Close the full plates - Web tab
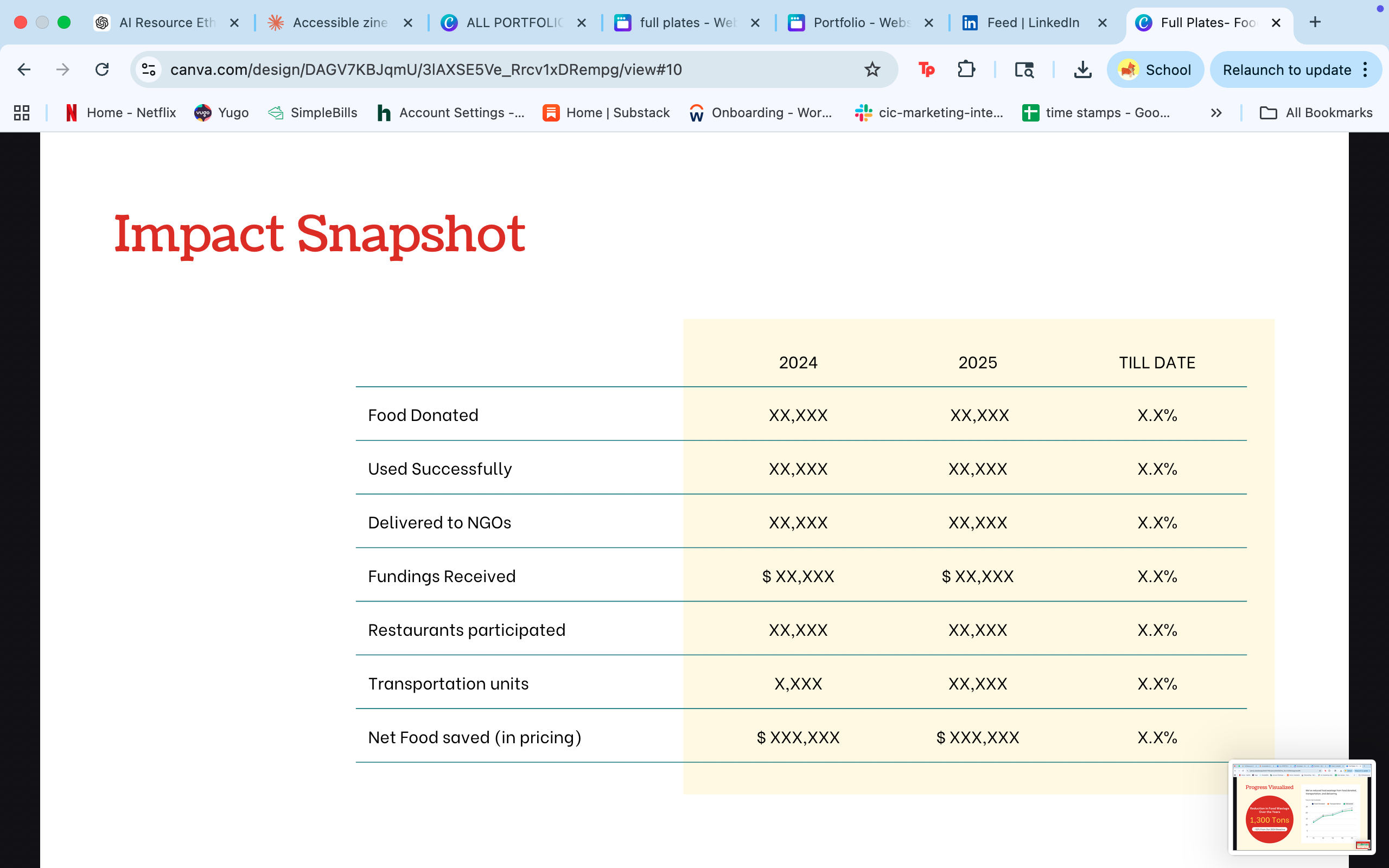The image size is (1389, 868). click(x=755, y=23)
